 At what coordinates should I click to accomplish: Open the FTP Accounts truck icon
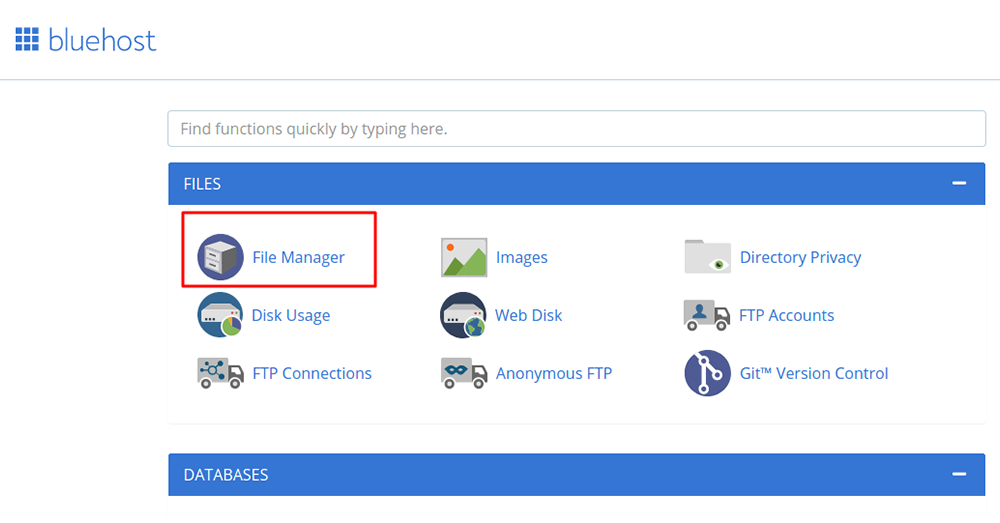pyautogui.click(x=706, y=315)
